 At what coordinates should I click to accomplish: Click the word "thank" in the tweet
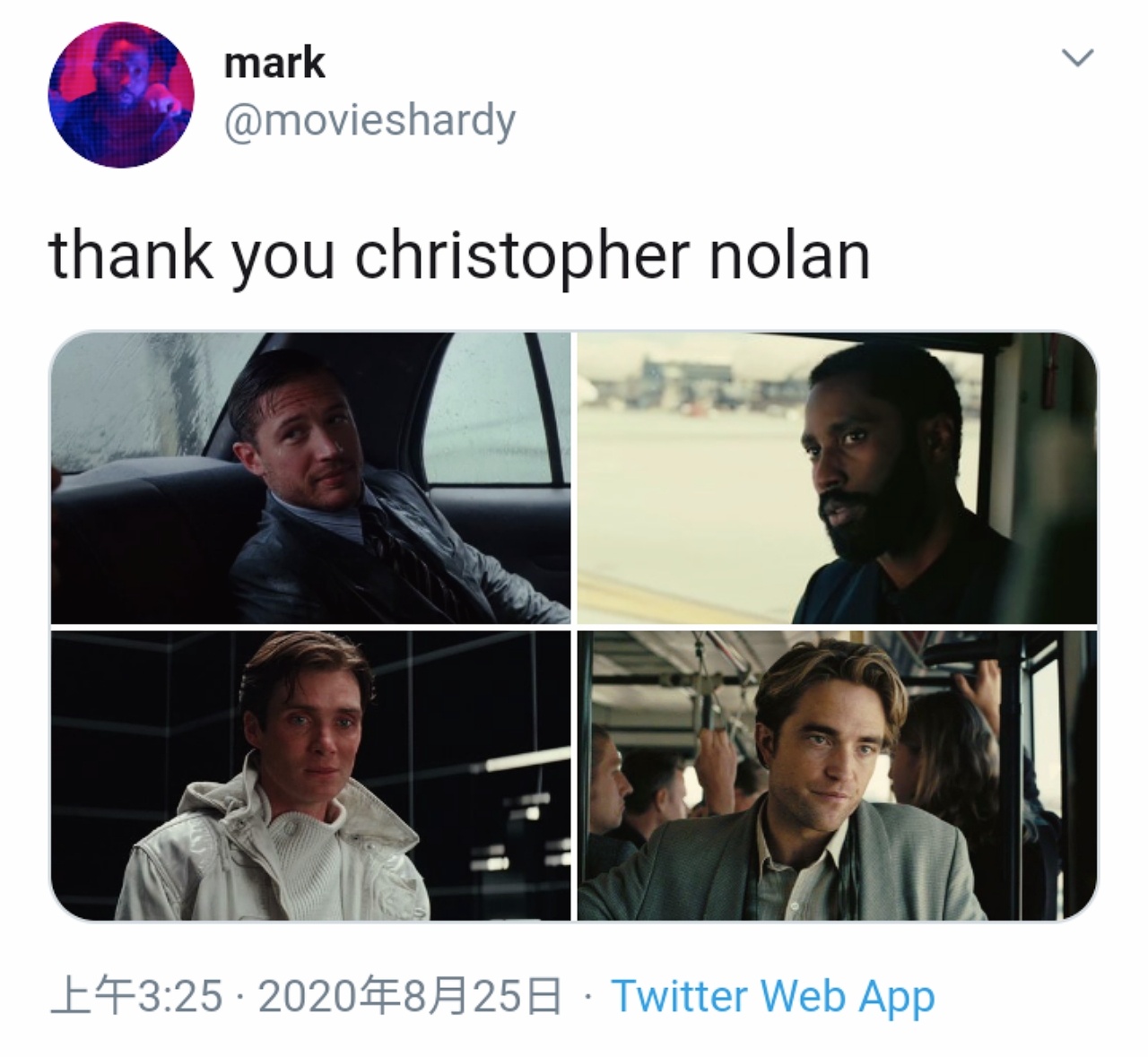point(131,256)
